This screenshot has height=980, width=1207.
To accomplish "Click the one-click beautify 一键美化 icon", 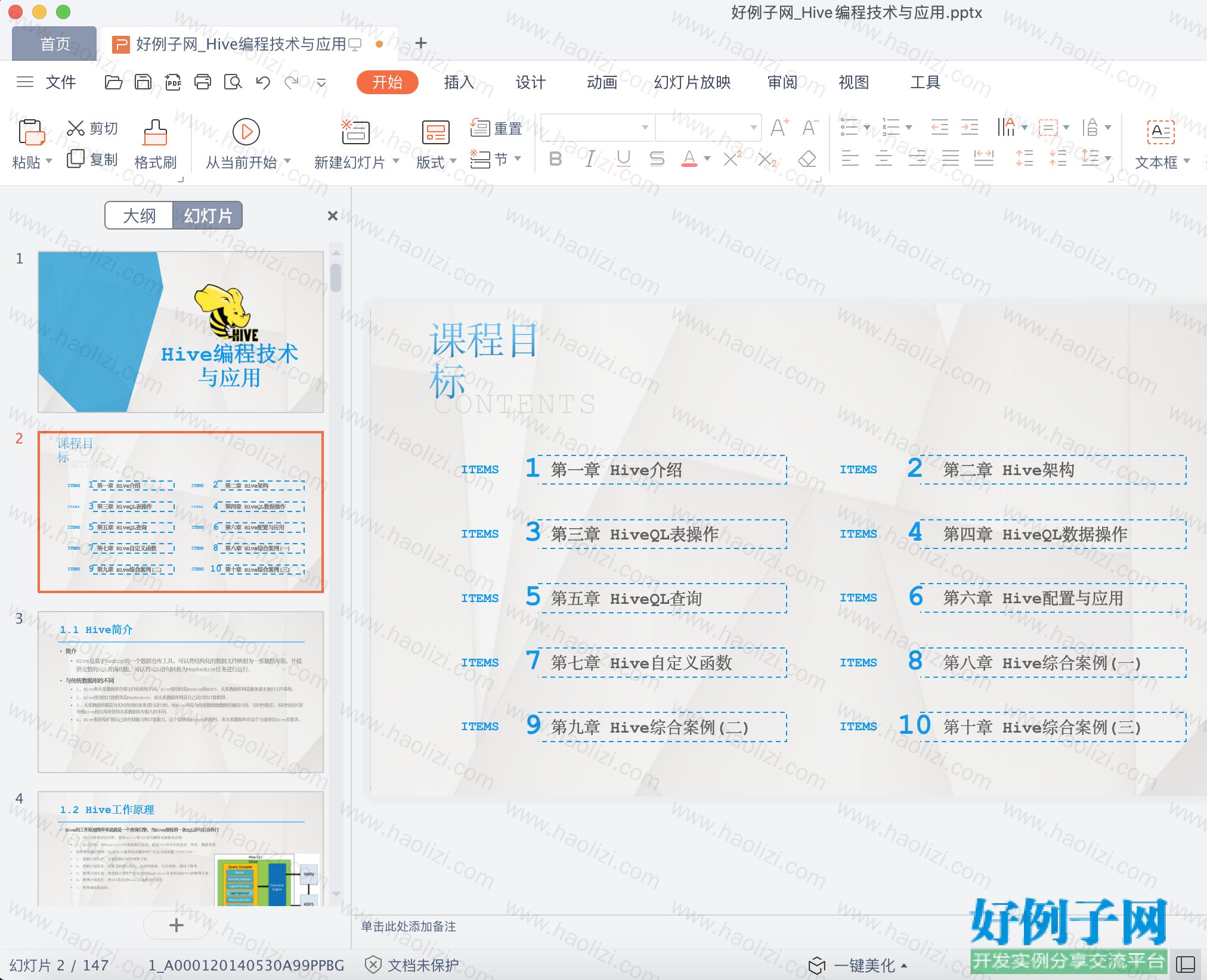I will [x=817, y=965].
